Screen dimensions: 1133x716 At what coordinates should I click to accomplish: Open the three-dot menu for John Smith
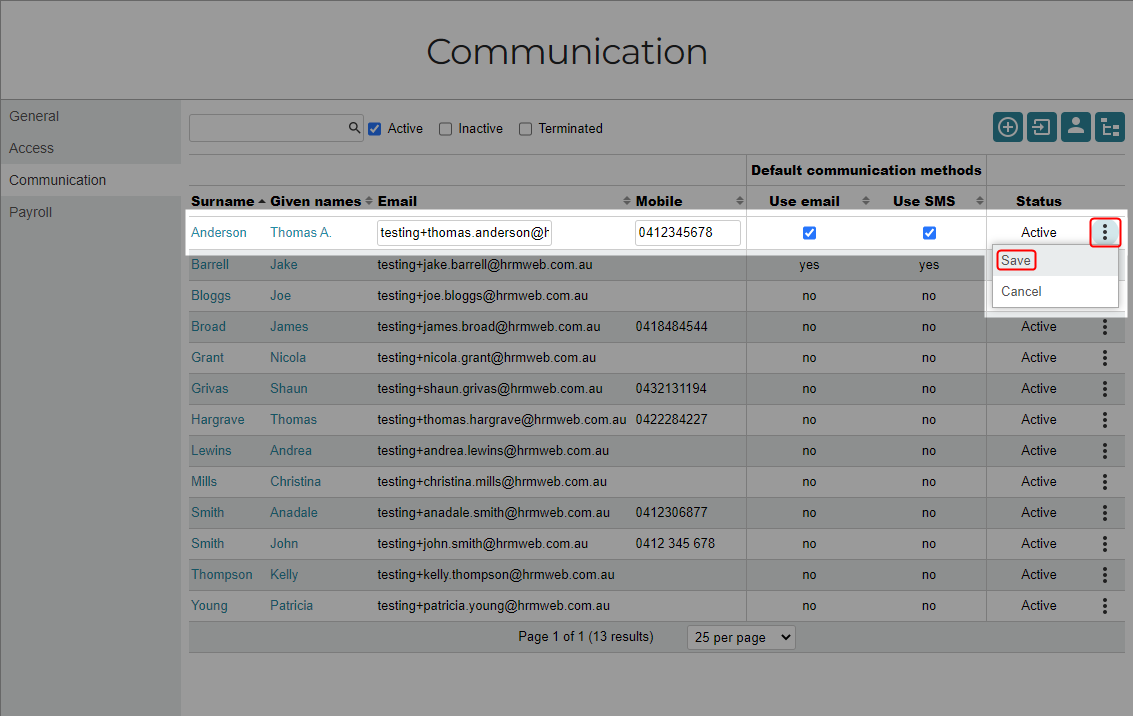(1105, 544)
